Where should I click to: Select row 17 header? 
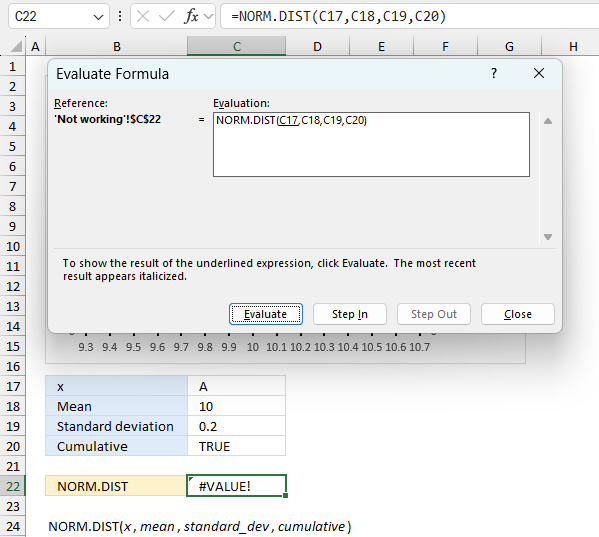[13, 386]
